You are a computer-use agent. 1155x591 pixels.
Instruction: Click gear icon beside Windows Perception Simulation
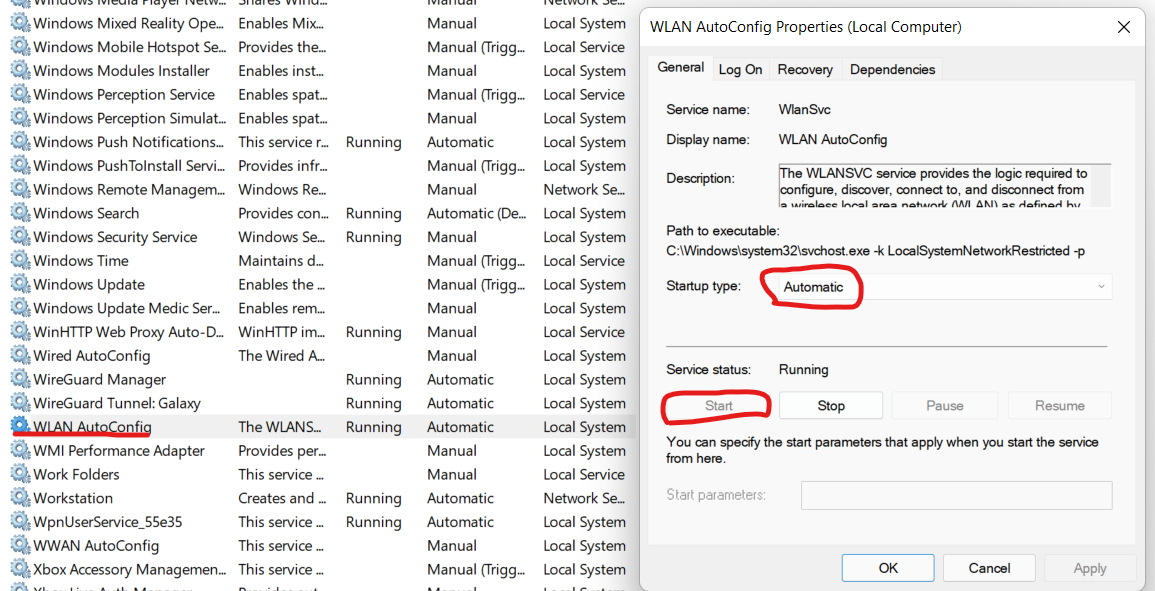click(20, 118)
